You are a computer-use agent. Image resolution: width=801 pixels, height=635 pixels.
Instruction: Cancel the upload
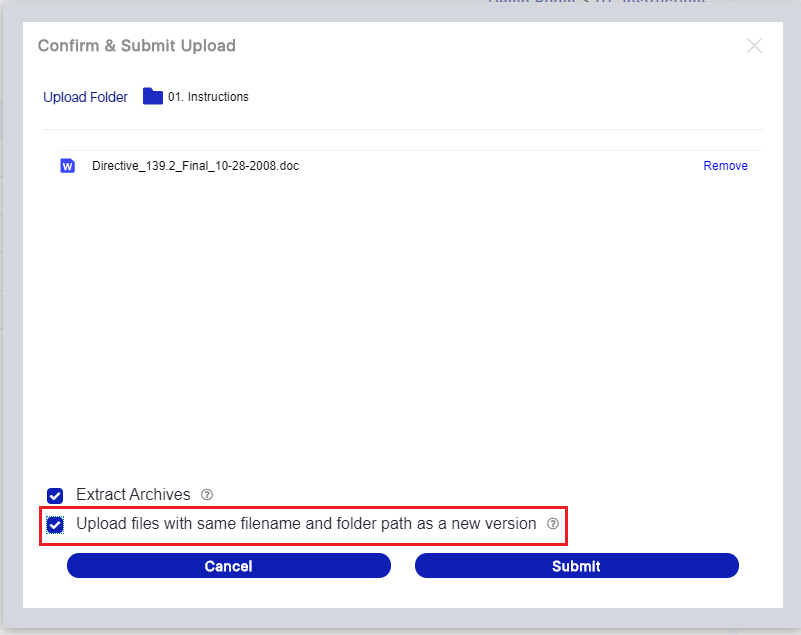(229, 566)
